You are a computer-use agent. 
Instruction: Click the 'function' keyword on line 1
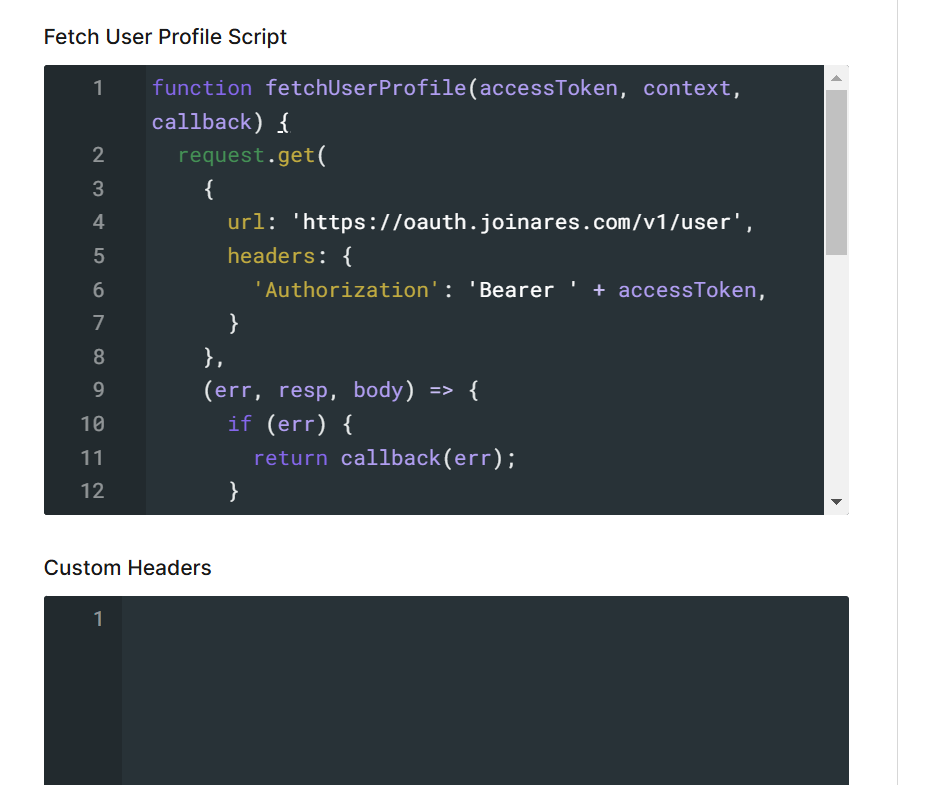point(201,88)
